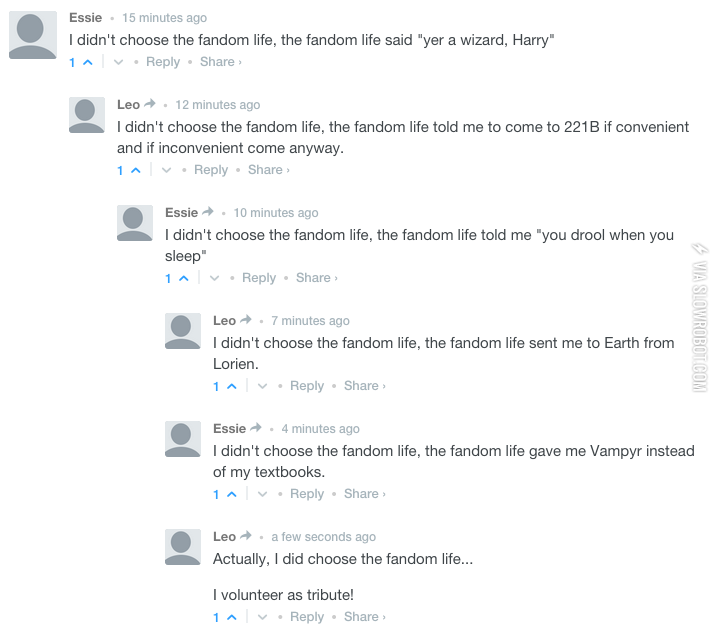Upvote Leo's "I volunteer as tribute" comment
The height and width of the screenshot is (634, 710).
(231, 617)
